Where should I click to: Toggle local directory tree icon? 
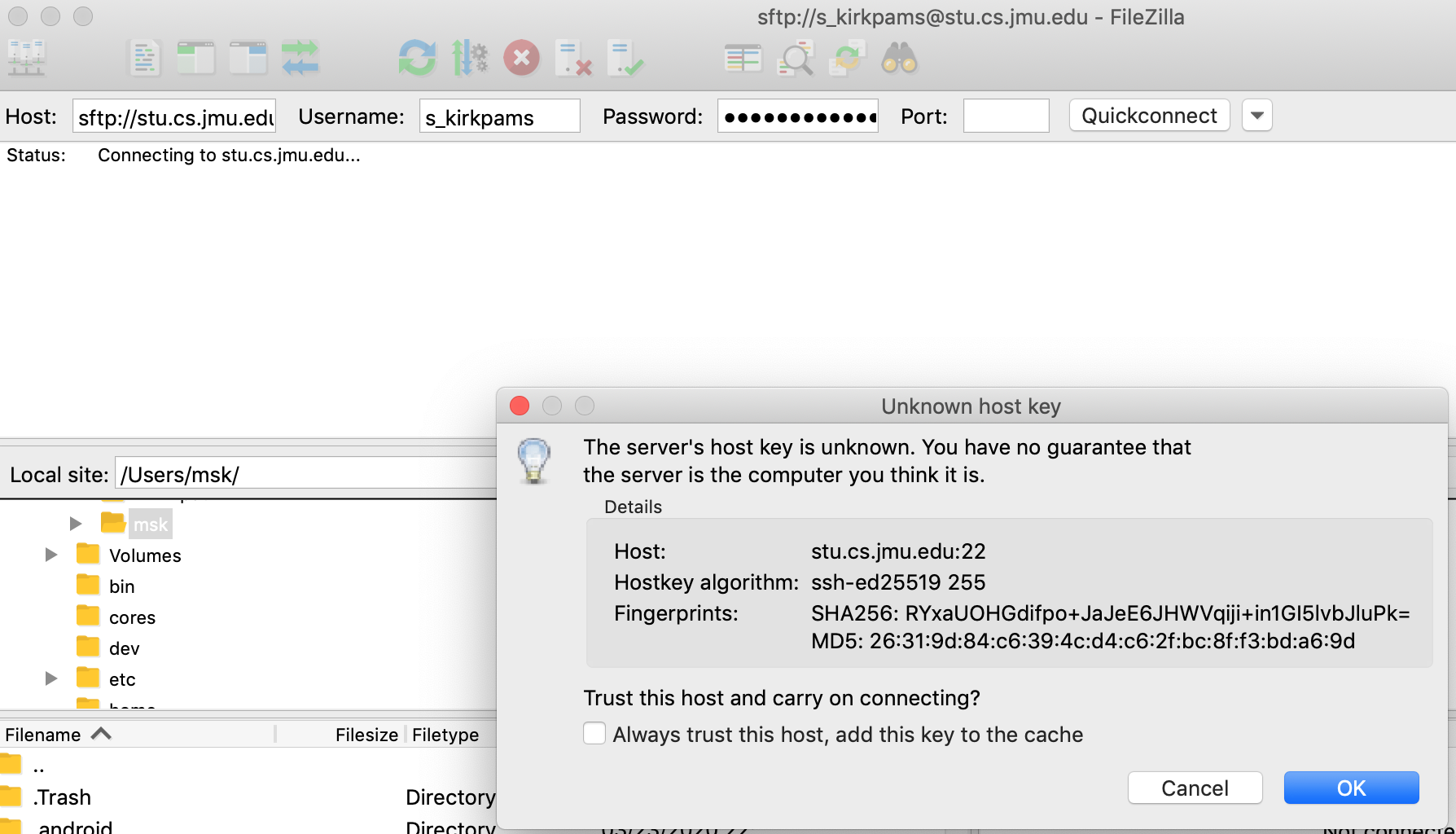point(195,59)
